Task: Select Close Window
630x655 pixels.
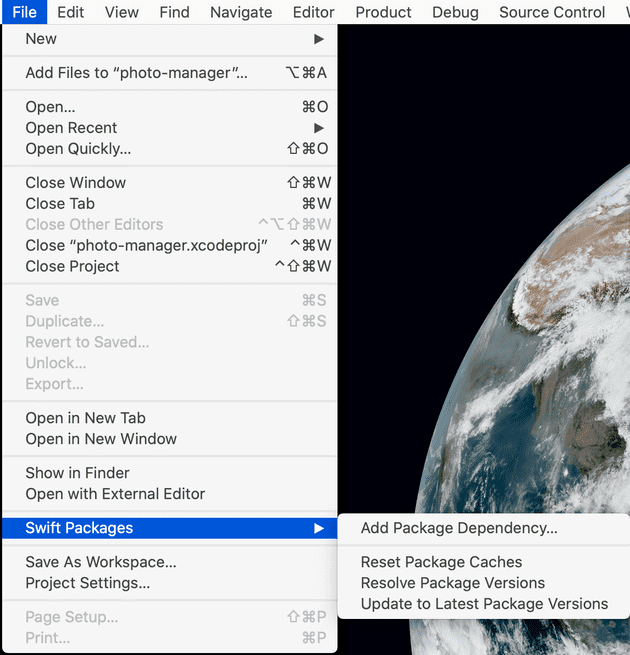Action: click(170, 183)
